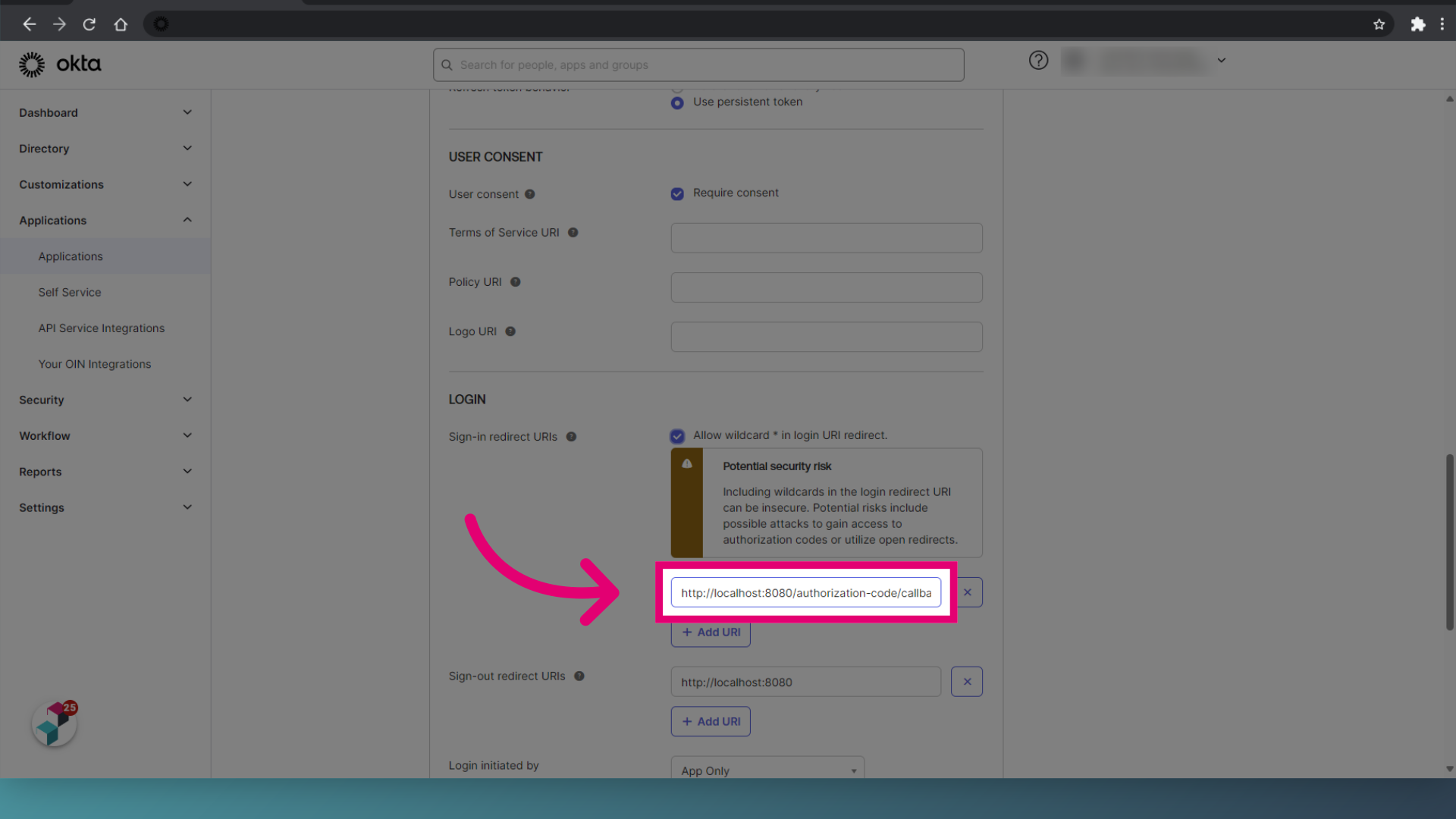Expand the Workflow menu
The width and height of the screenshot is (1456, 819).
pos(105,435)
